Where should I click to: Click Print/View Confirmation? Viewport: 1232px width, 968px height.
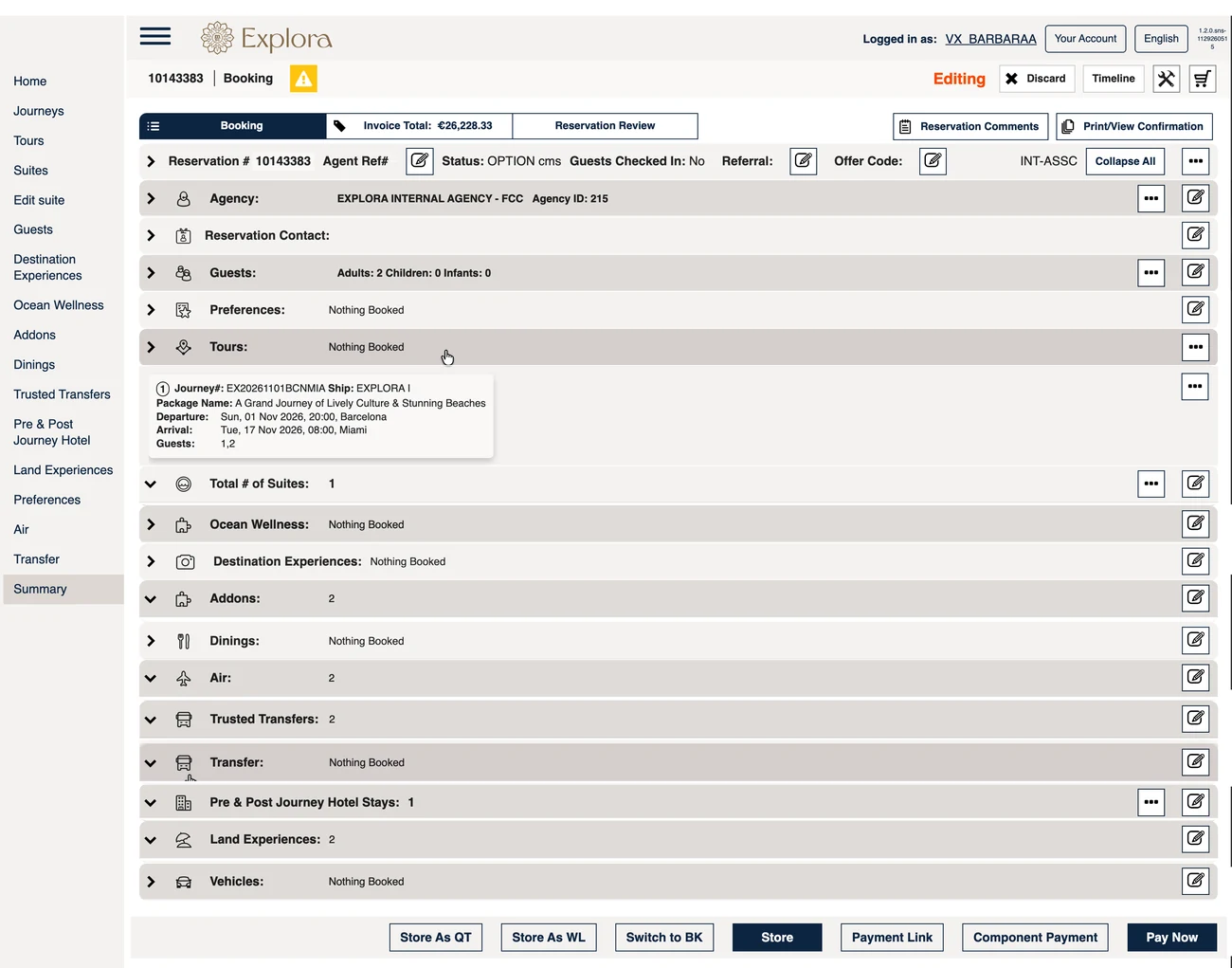1134,126
